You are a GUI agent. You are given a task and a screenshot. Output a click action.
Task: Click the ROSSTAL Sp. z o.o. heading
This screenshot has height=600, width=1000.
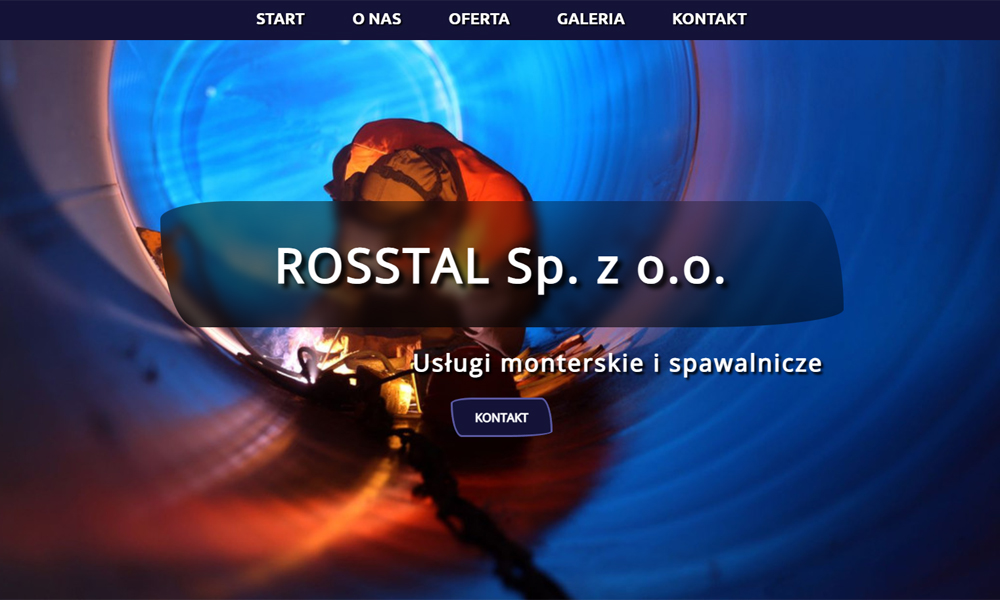(x=500, y=266)
